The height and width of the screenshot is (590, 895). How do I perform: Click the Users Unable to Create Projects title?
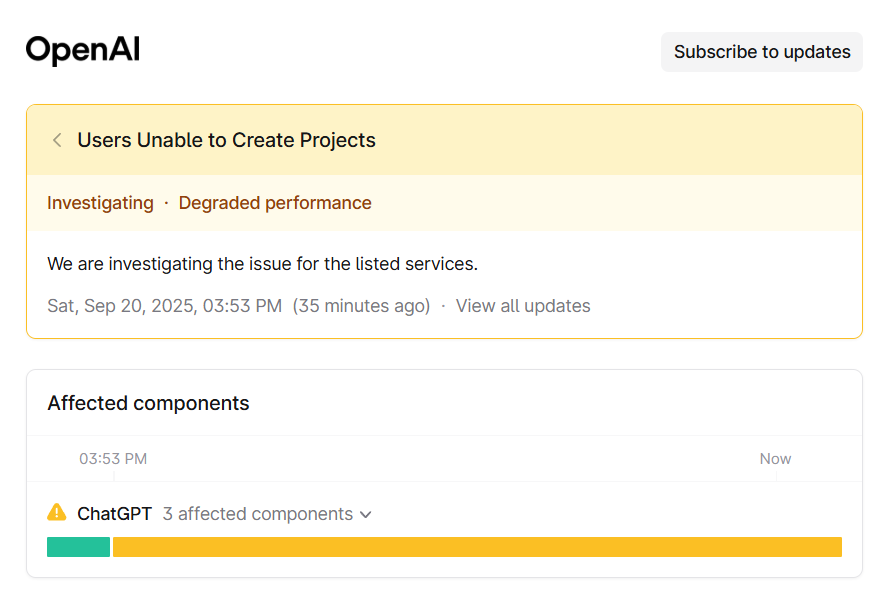(227, 140)
